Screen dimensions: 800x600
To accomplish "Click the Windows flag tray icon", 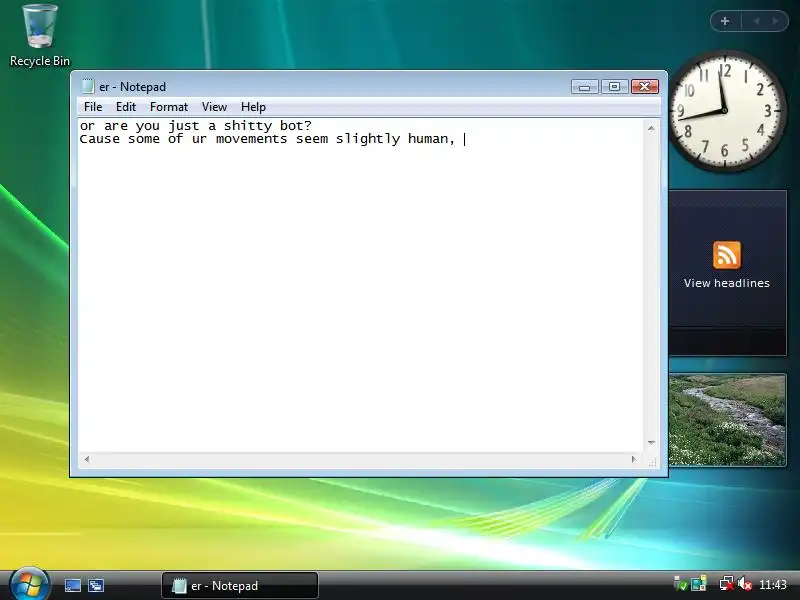I will coord(698,584).
